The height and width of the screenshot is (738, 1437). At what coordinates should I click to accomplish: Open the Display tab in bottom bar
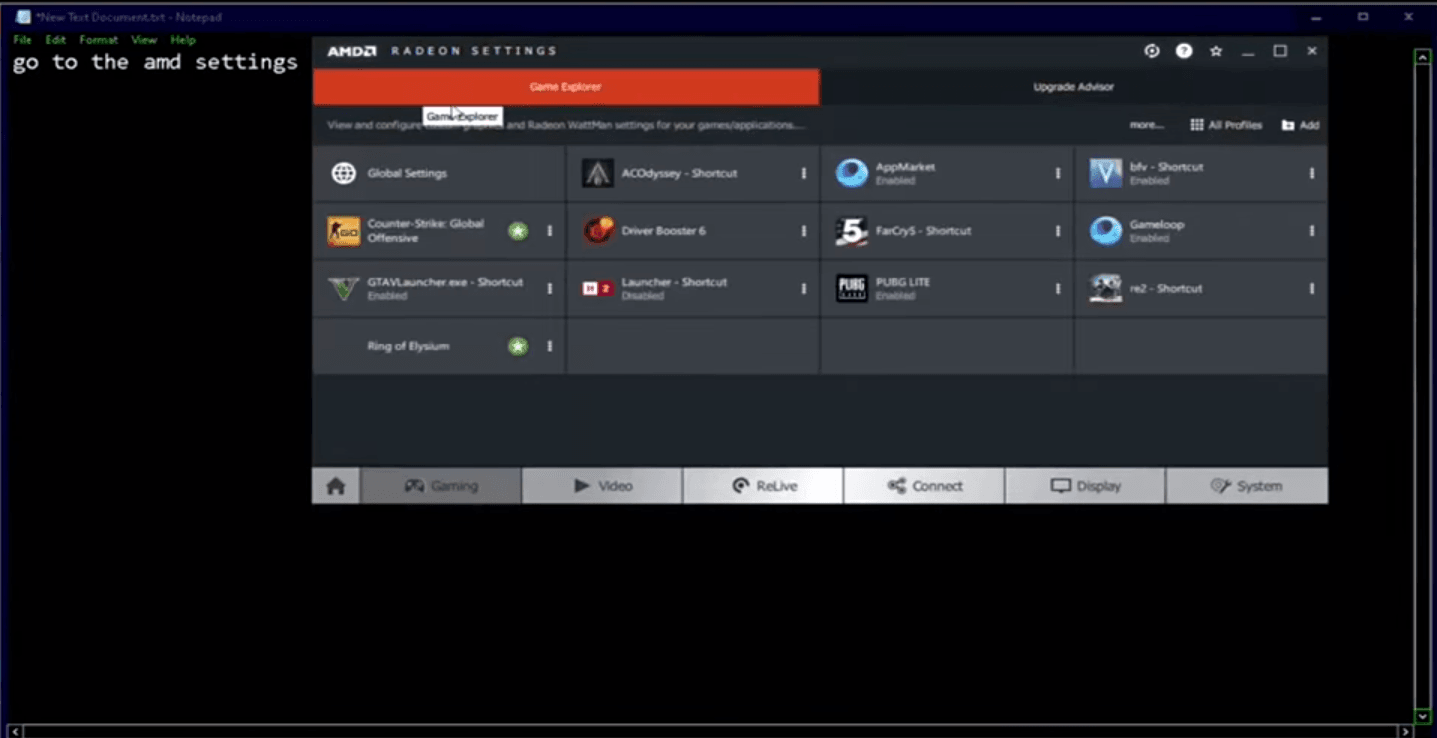coord(1085,486)
